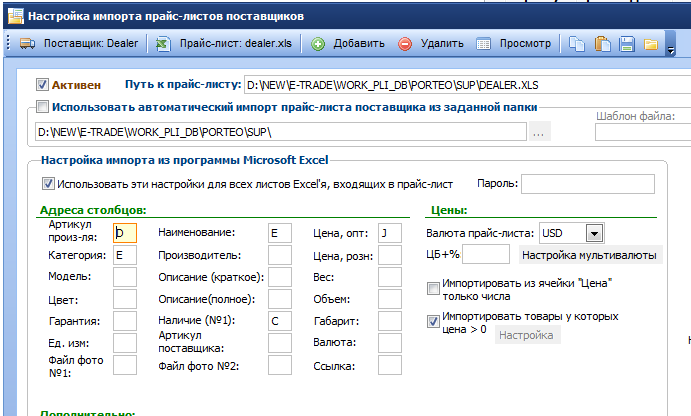Click the red Удалить minus icon

[405, 44]
